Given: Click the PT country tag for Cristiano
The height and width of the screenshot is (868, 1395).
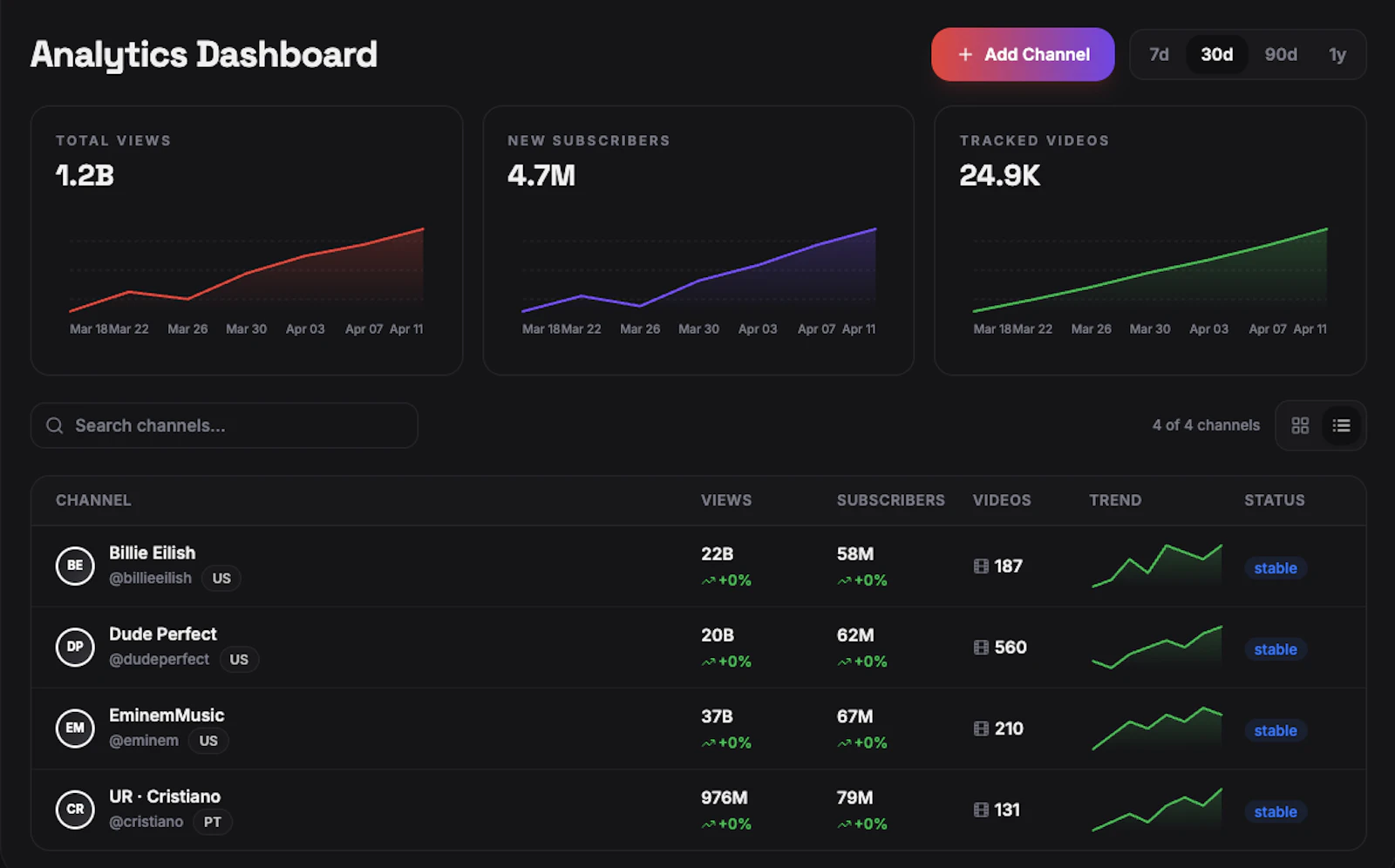Looking at the screenshot, I should tap(213, 821).
